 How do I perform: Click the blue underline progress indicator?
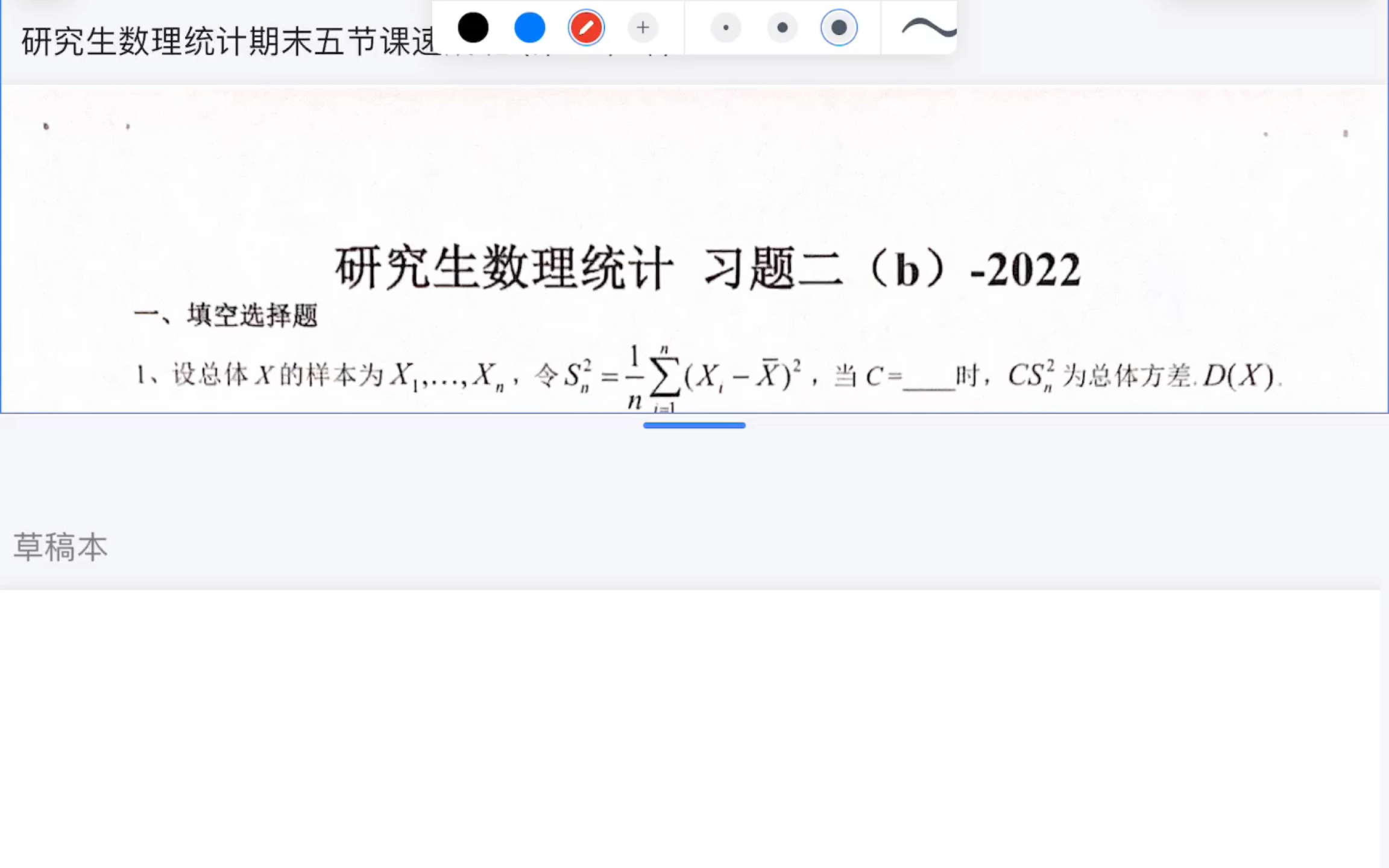(x=694, y=425)
